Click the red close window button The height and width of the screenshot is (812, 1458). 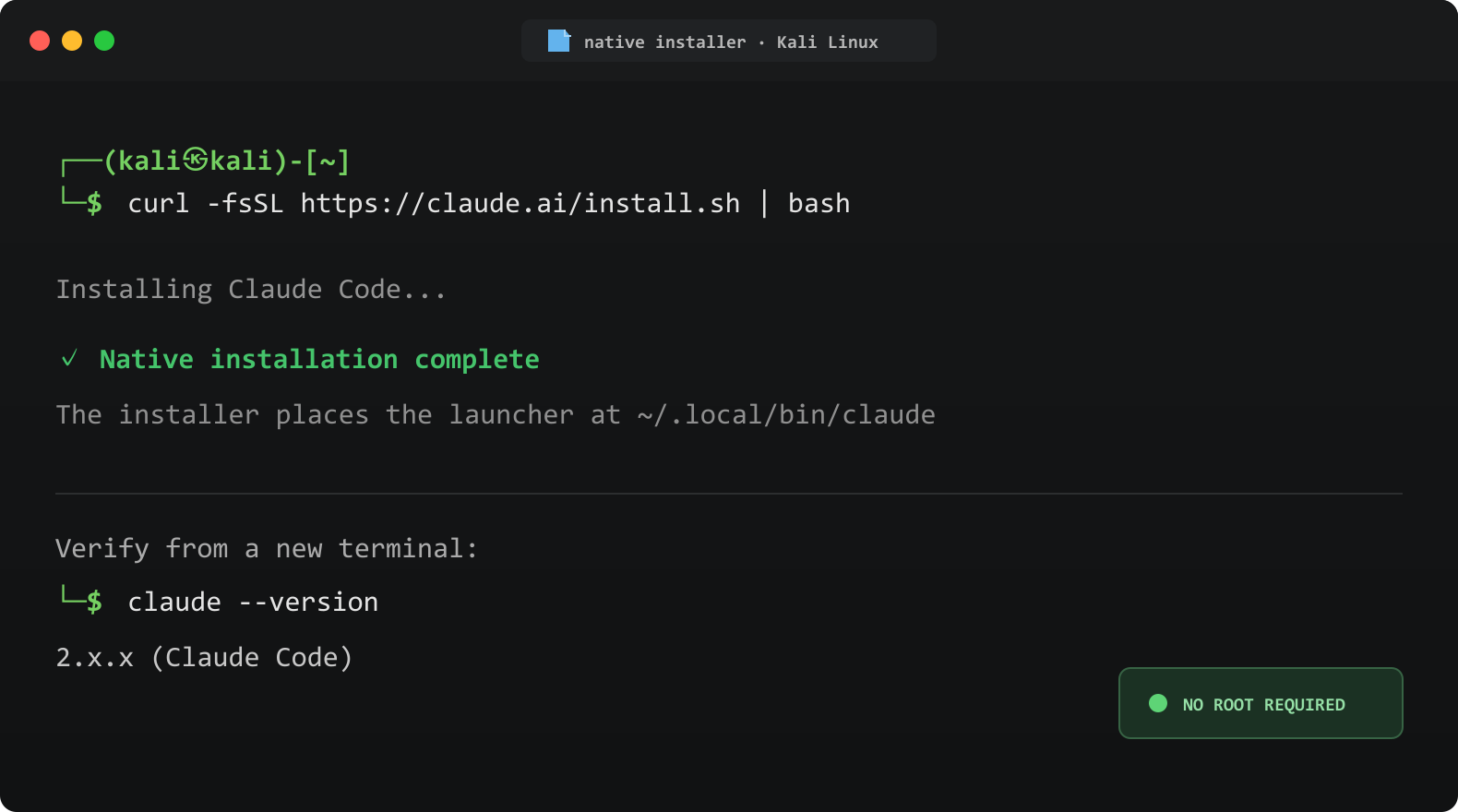[40, 41]
